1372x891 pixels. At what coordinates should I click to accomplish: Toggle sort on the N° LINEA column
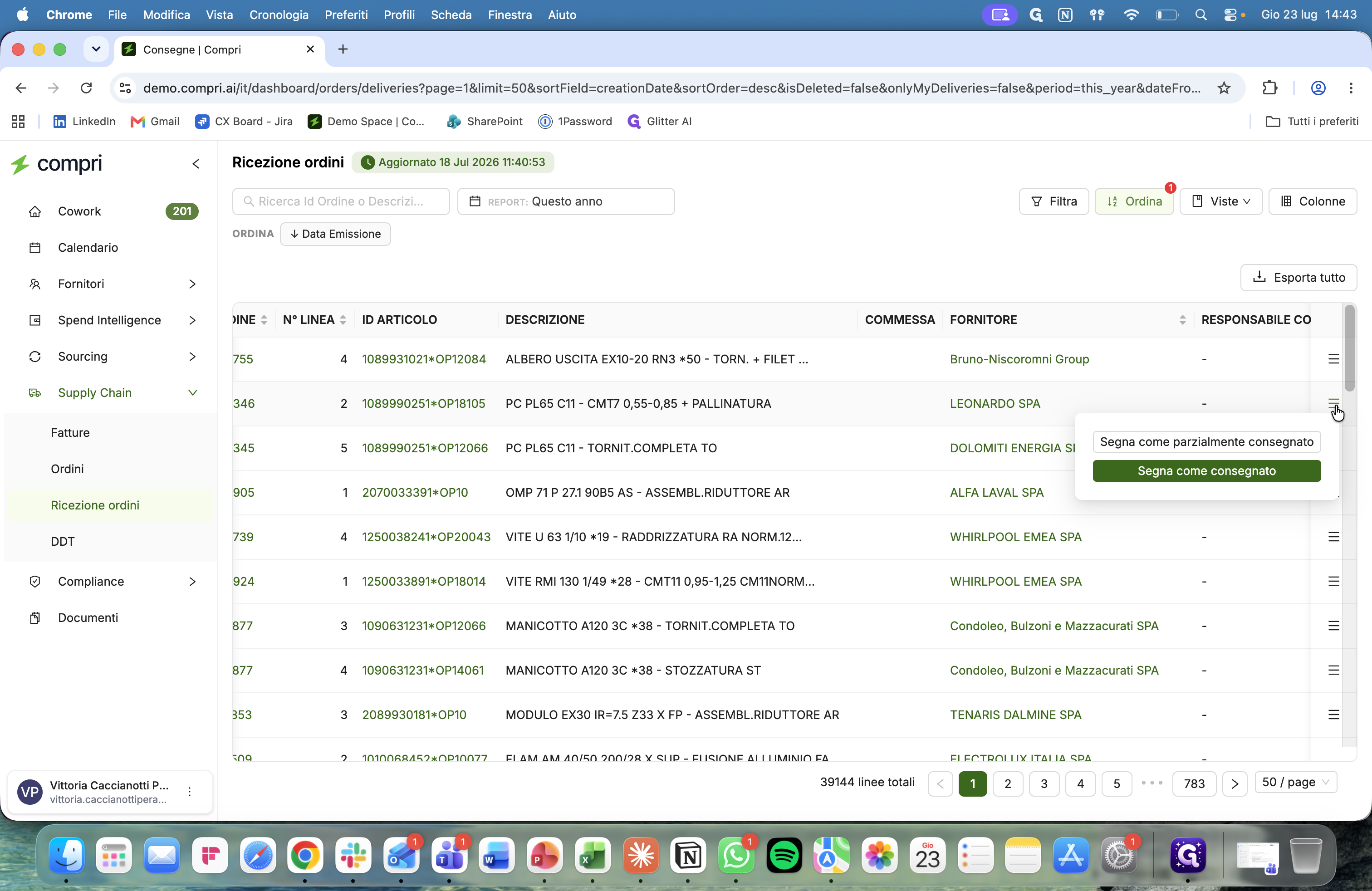pyautogui.click(x=343, y=320)
